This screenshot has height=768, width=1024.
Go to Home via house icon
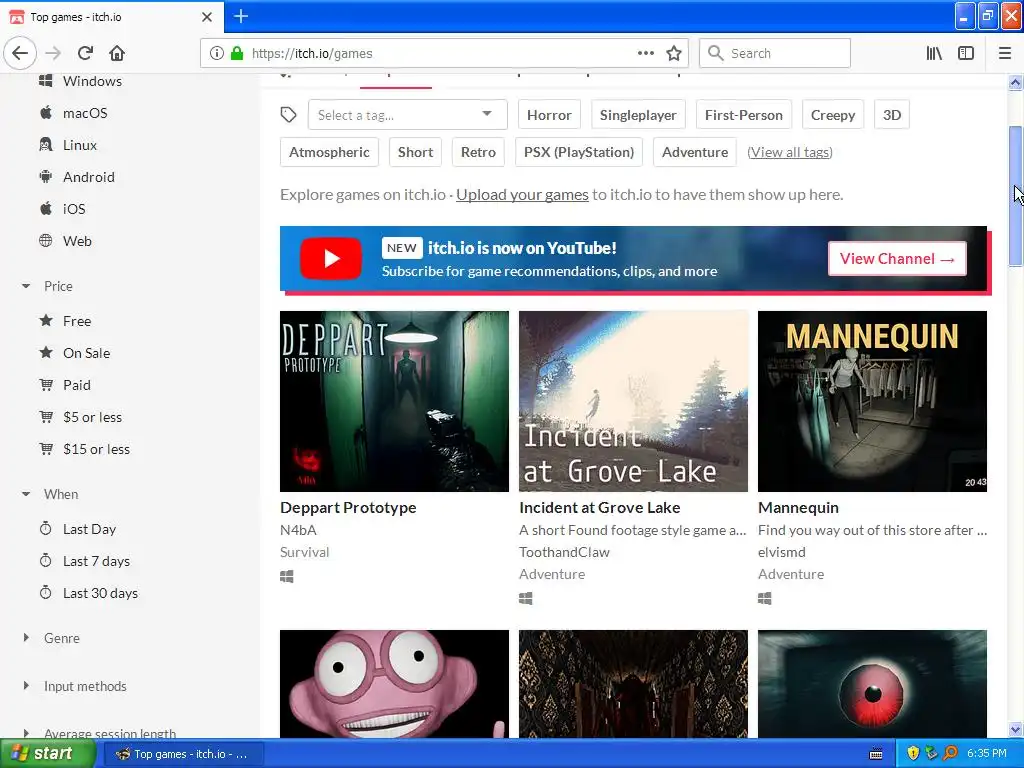click(x=117, y=53)
